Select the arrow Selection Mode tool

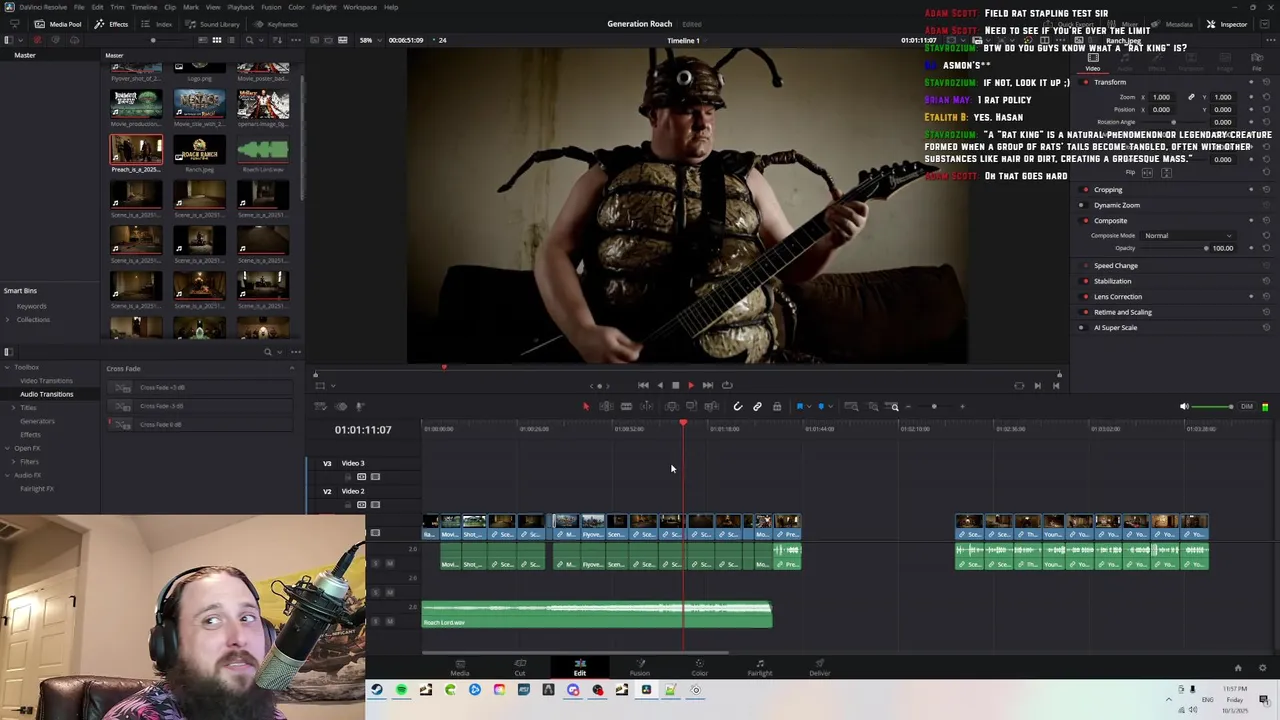[586, 406]
